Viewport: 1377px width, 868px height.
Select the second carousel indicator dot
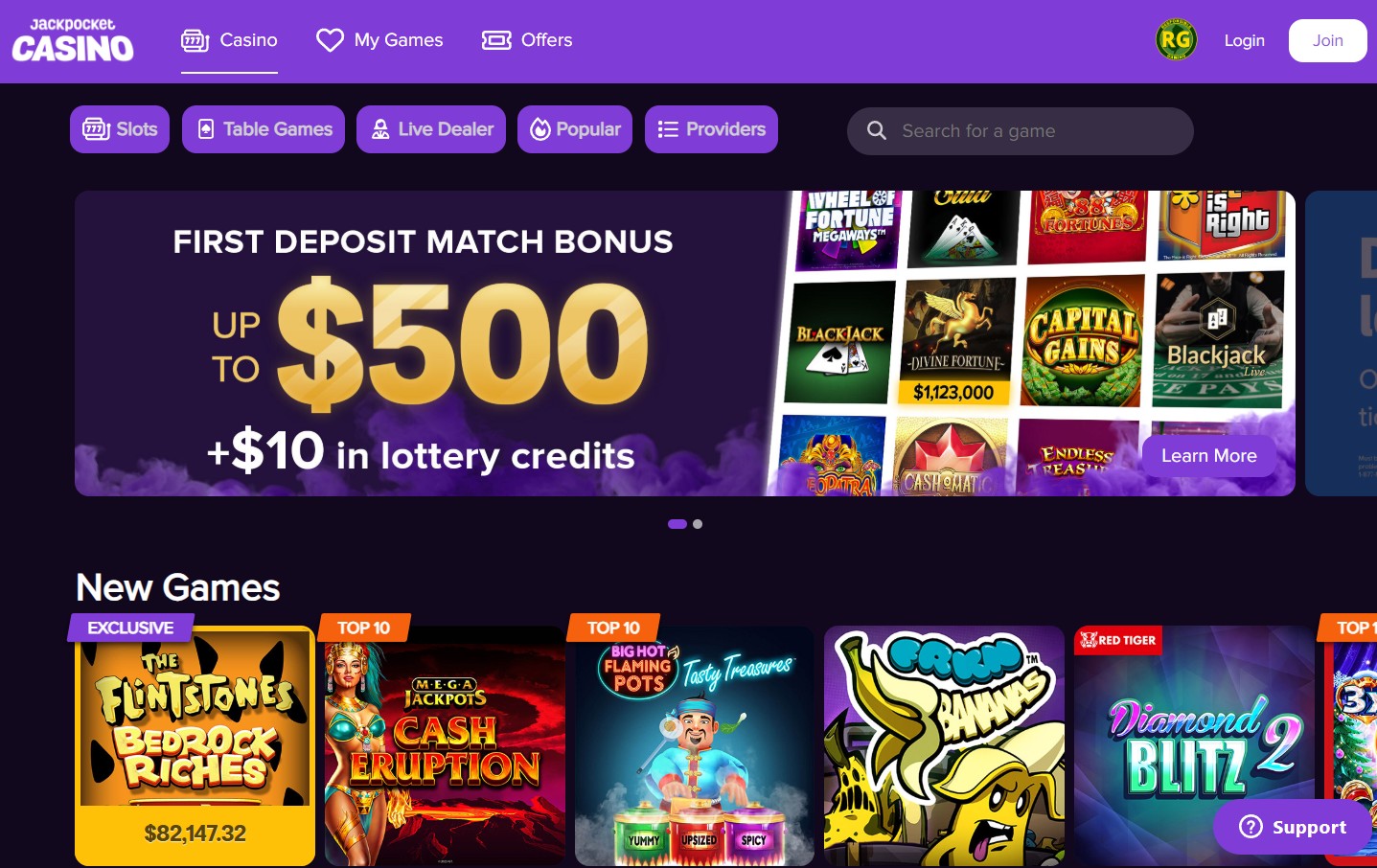click(698, 524)
